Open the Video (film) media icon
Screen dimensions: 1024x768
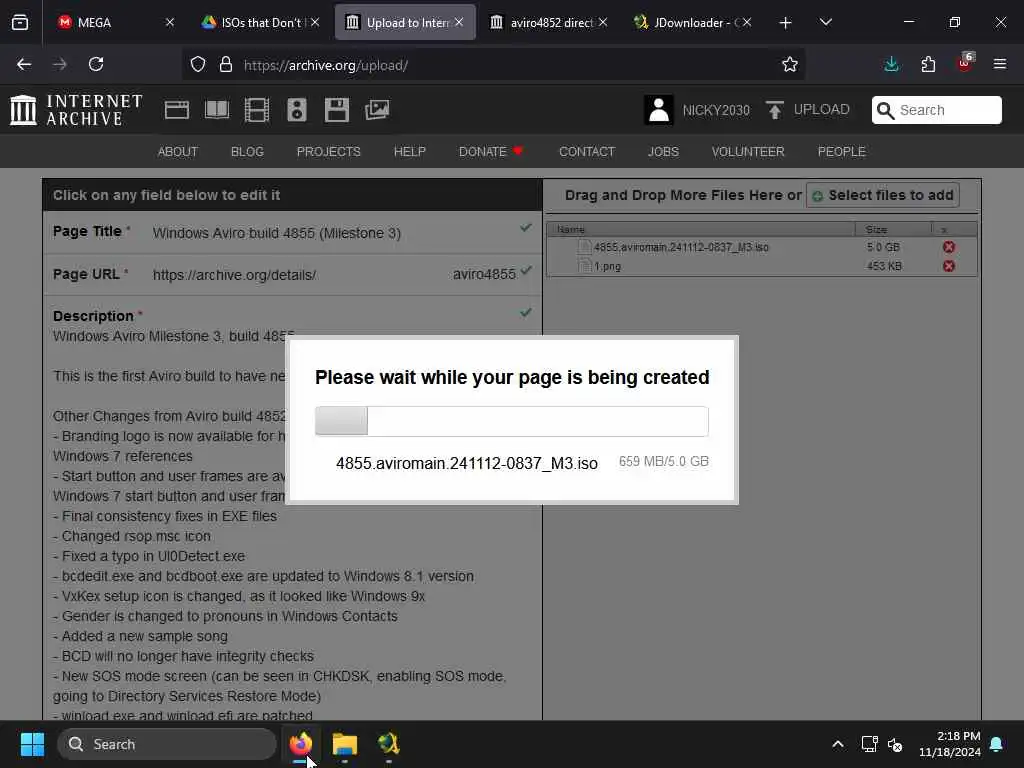click(x=257, y=110)
